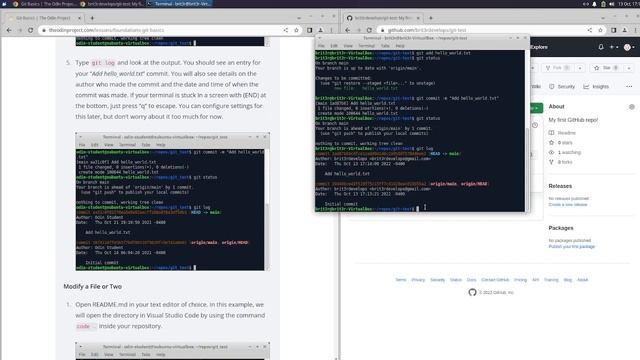Toggle side panel in Odin Project browser
Viewport: 640px width, 360px height.
(310, 30)
